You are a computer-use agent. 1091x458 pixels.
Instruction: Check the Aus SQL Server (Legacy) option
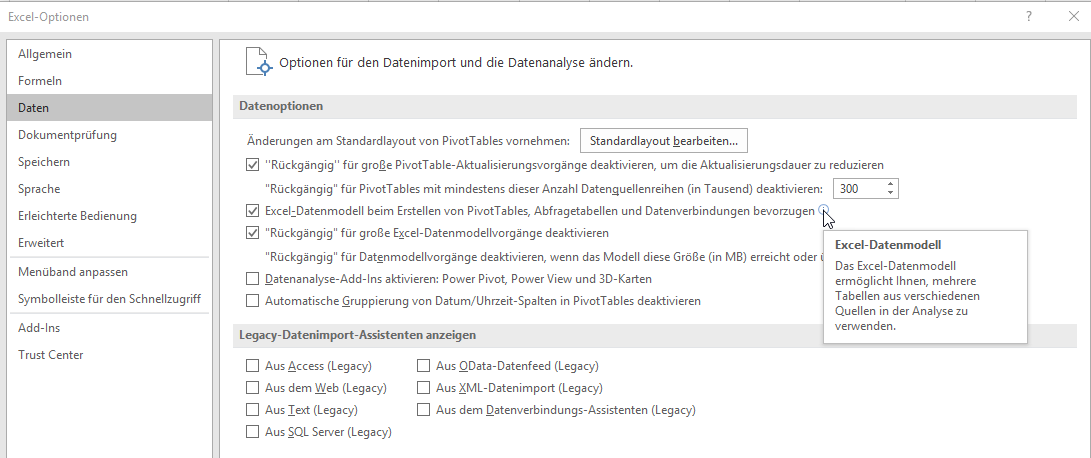pyautogui.click(x=252, y=432)
